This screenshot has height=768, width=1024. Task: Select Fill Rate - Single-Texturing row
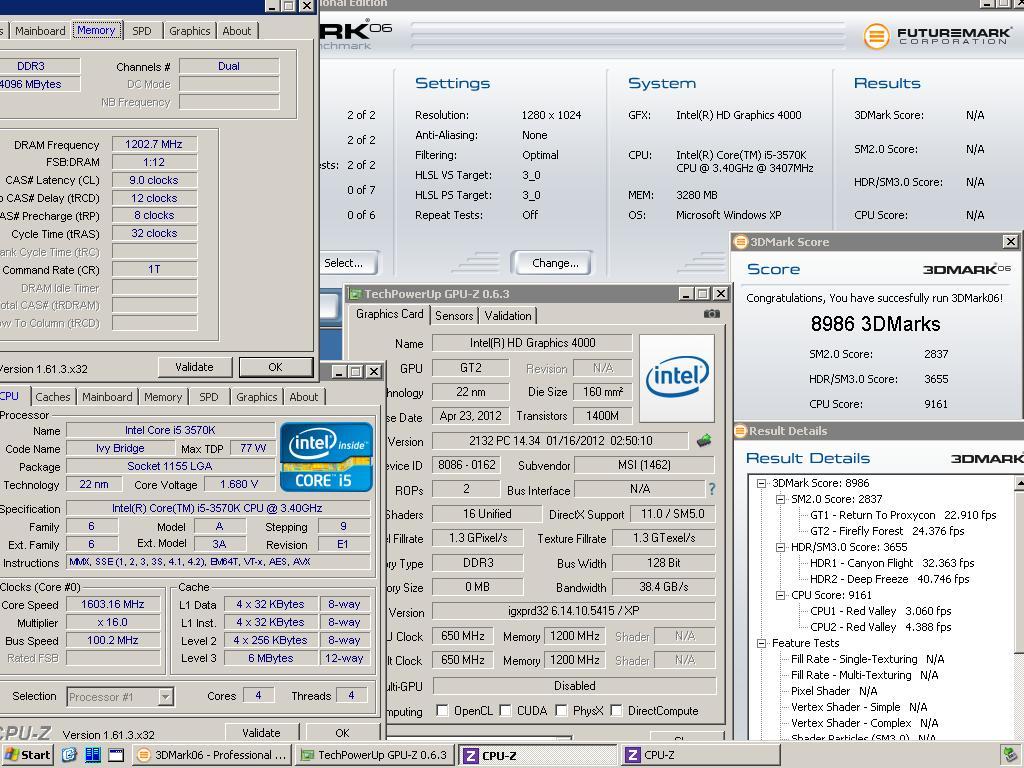(867, 659)
